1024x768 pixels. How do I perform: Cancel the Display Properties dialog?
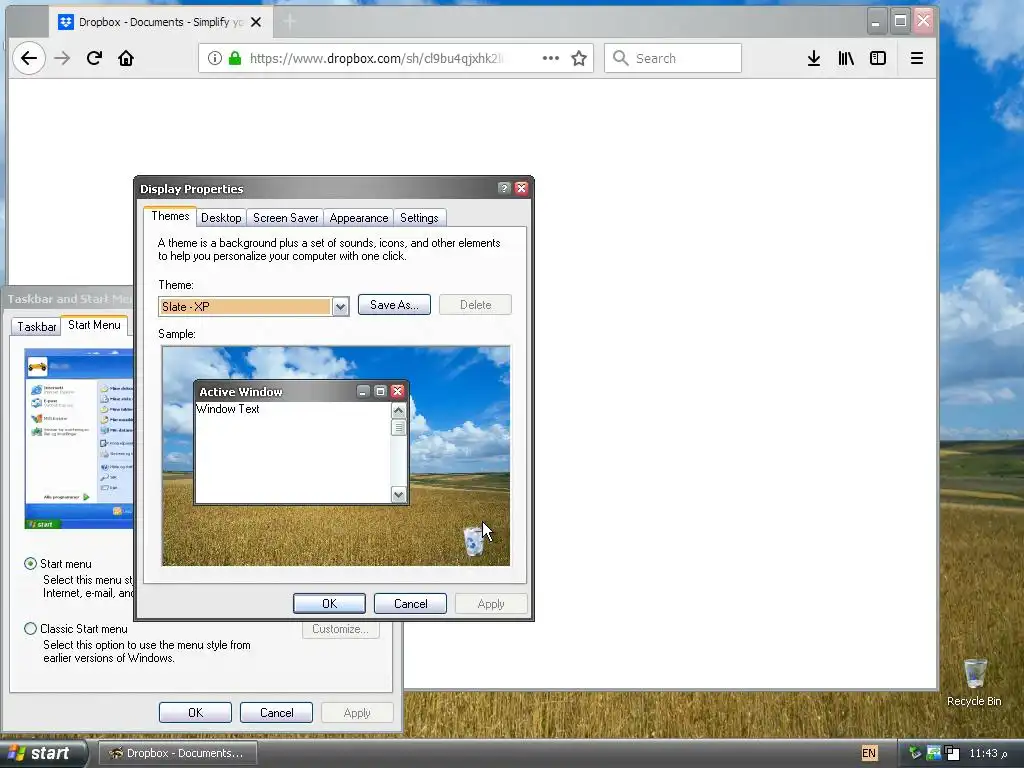coord(410,603)
